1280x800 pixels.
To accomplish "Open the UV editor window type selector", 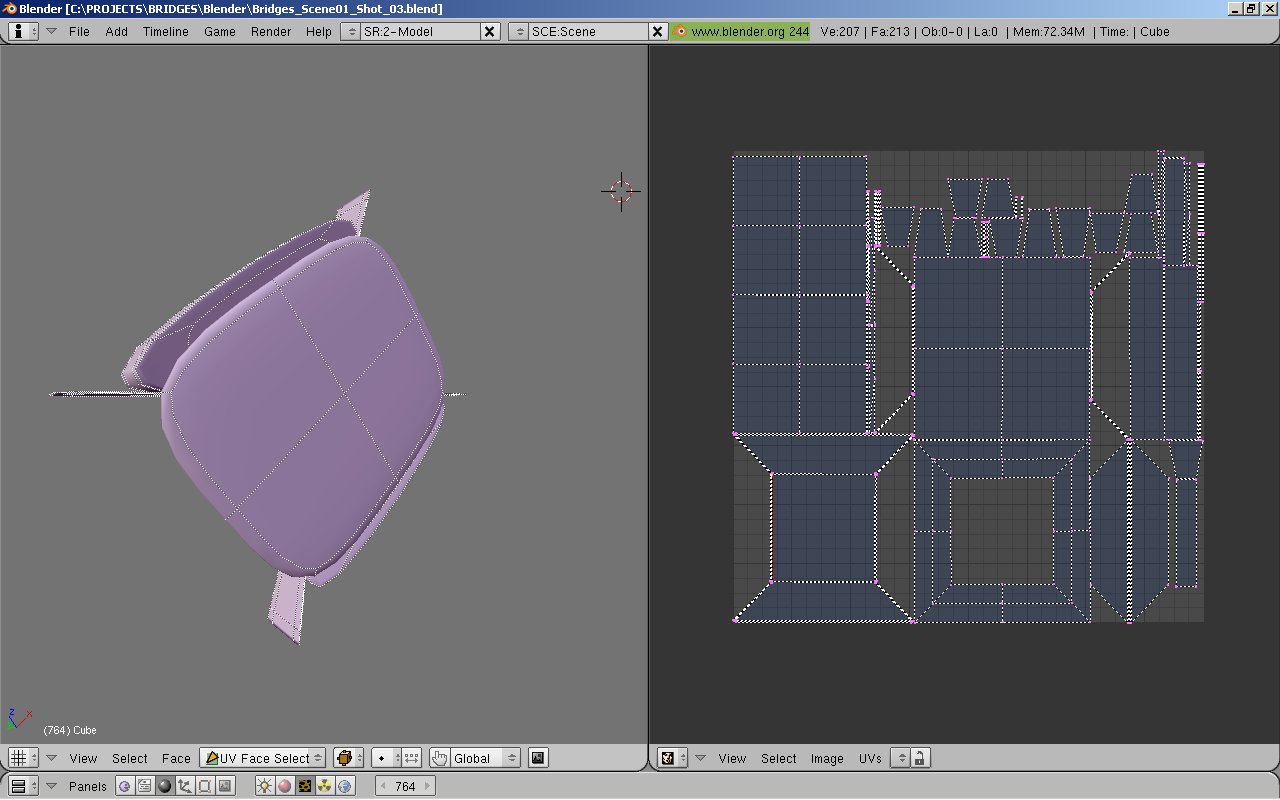I will click(x=673, y=758).
